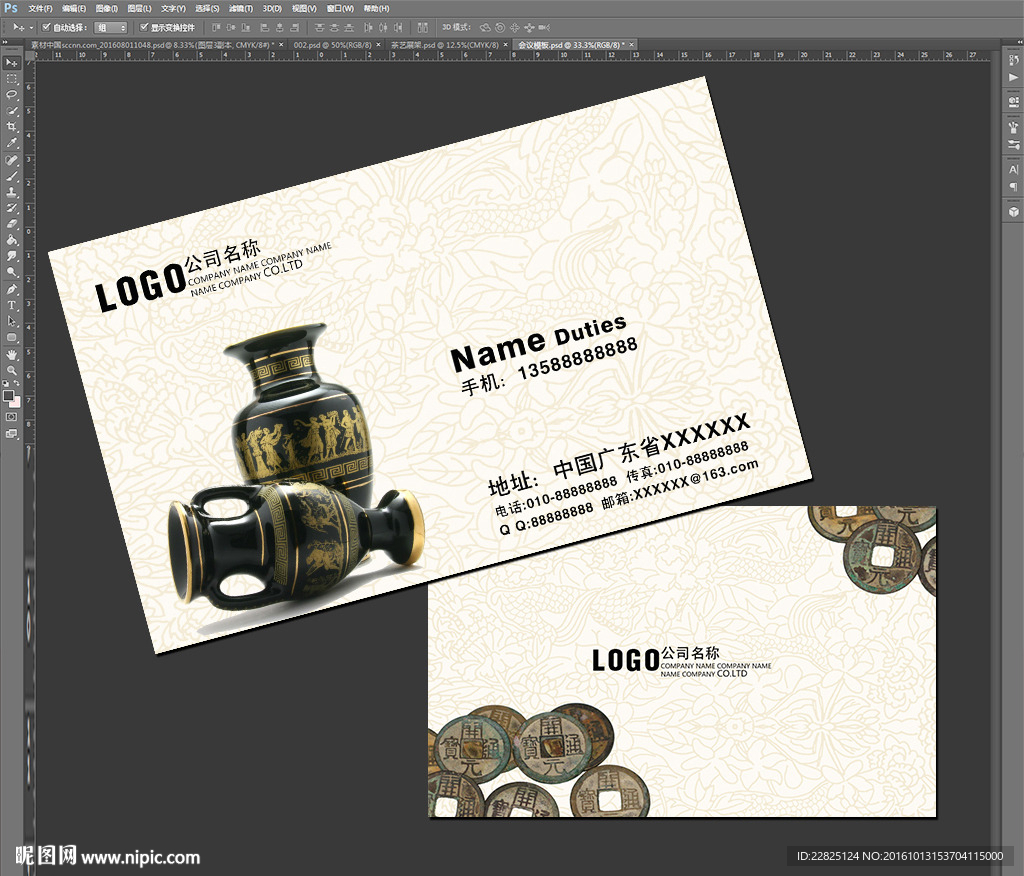Select the Path Selection tool
This screenshot has height=876, width=1024.
pos(12,321)
